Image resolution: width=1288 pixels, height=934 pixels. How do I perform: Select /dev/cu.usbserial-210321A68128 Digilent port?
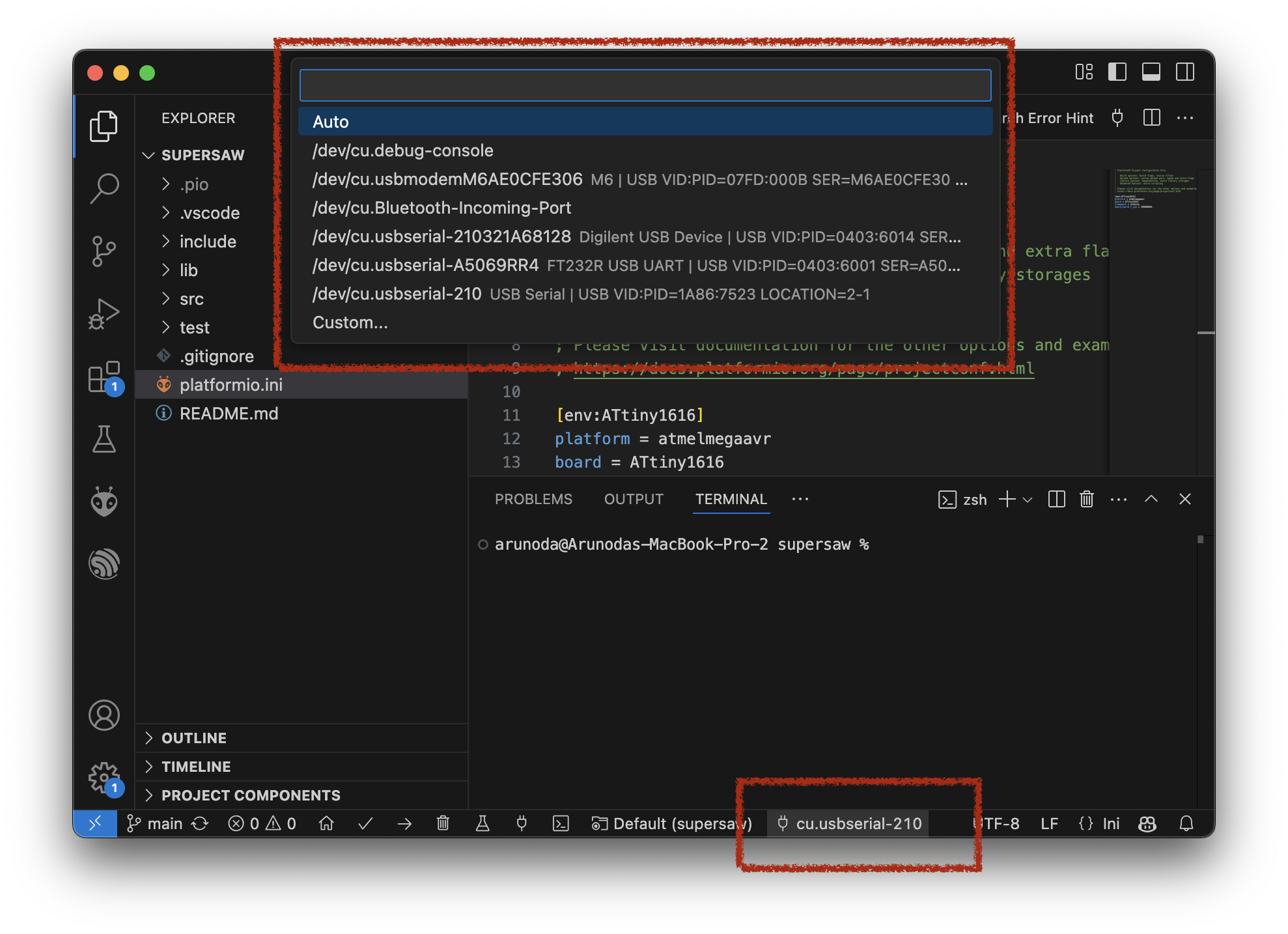click(x=645, y=236)
